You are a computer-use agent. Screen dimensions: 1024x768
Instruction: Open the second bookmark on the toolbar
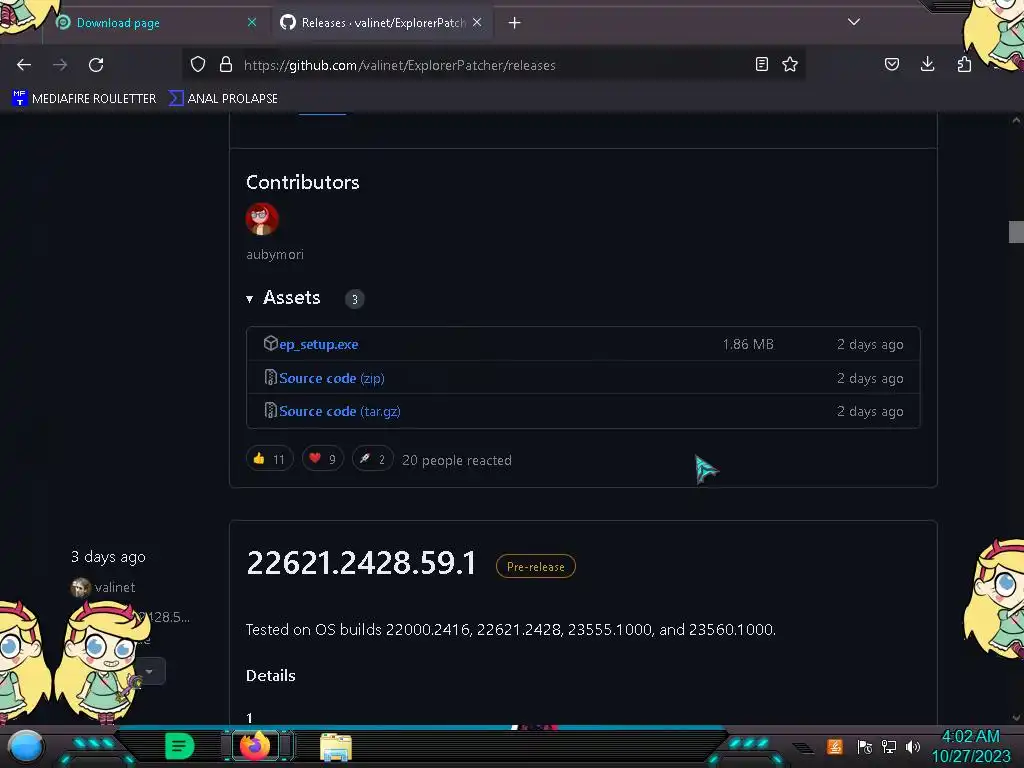[223, 99]
